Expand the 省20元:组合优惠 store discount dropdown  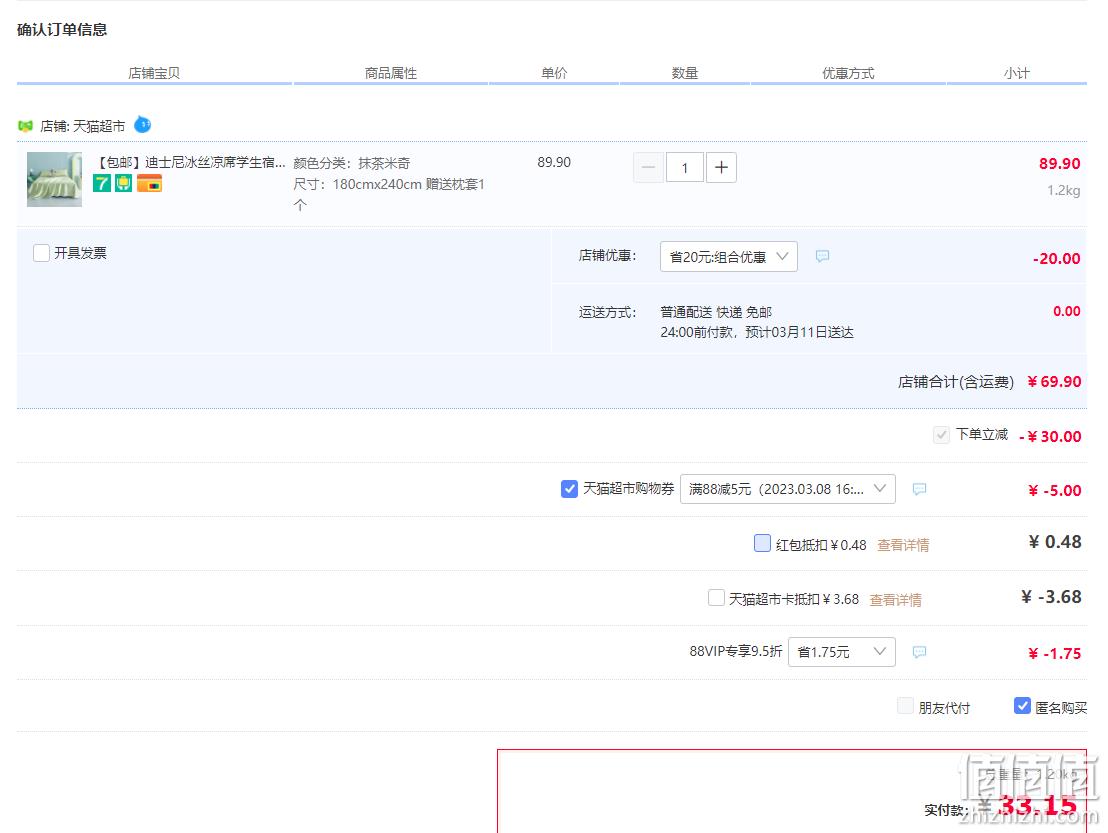[x=729, y=256]
